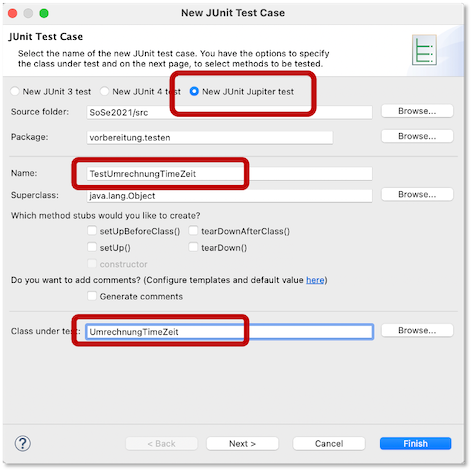
Task: Browse for the superclass
Action: [417, 194]
